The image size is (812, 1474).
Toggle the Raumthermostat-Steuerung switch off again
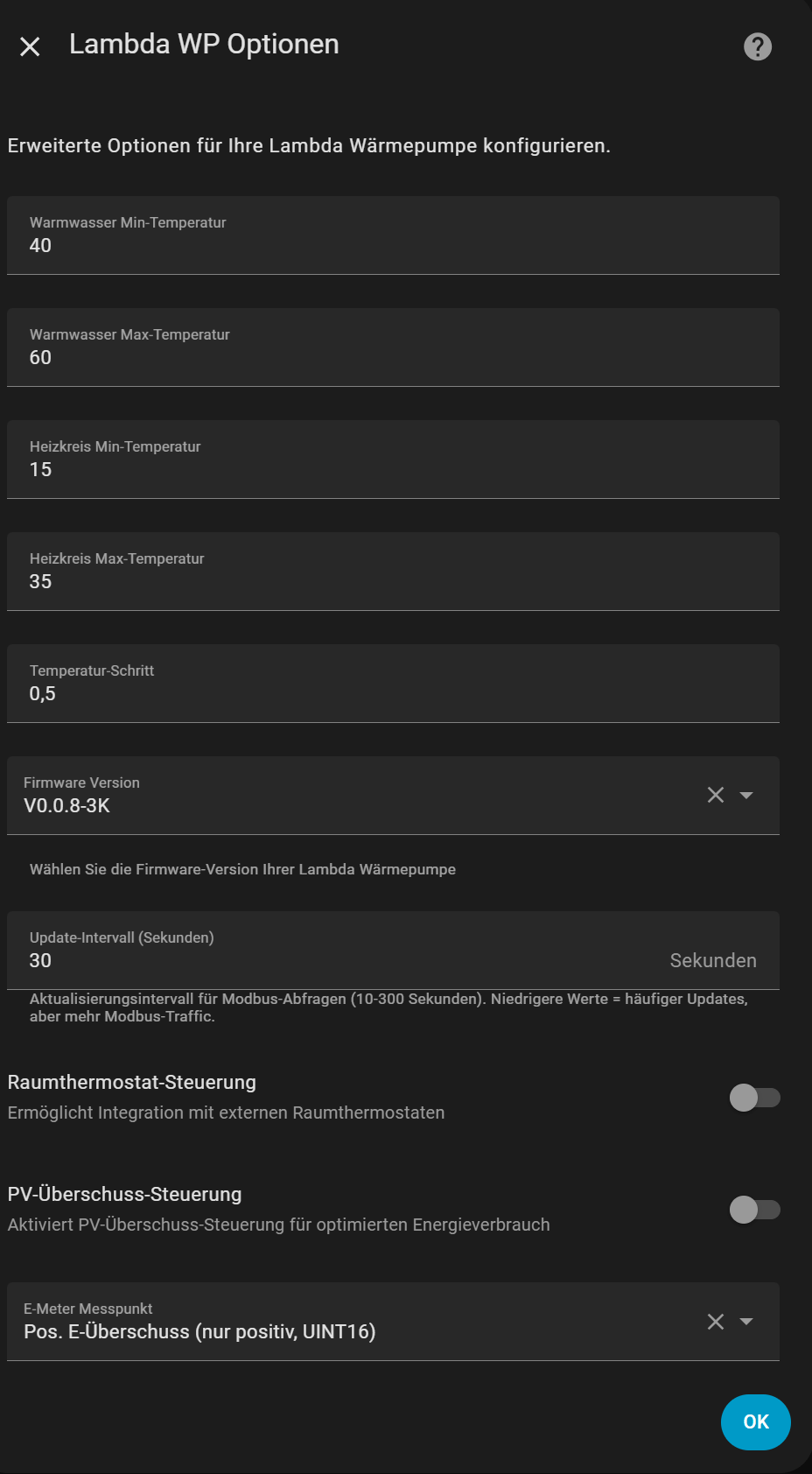[x=754, y=1097]
